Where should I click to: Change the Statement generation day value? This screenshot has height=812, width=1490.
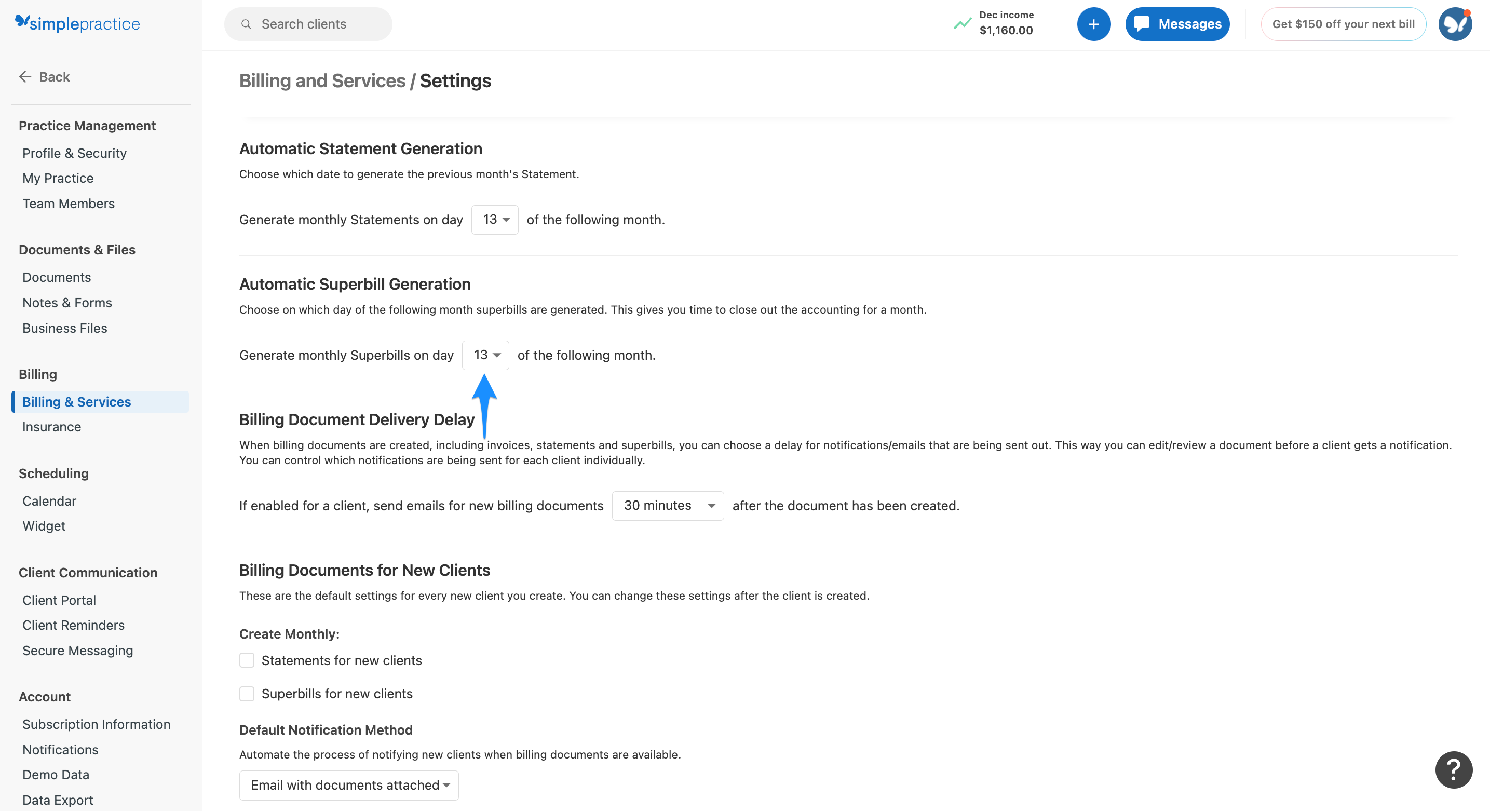click(494, 219)
